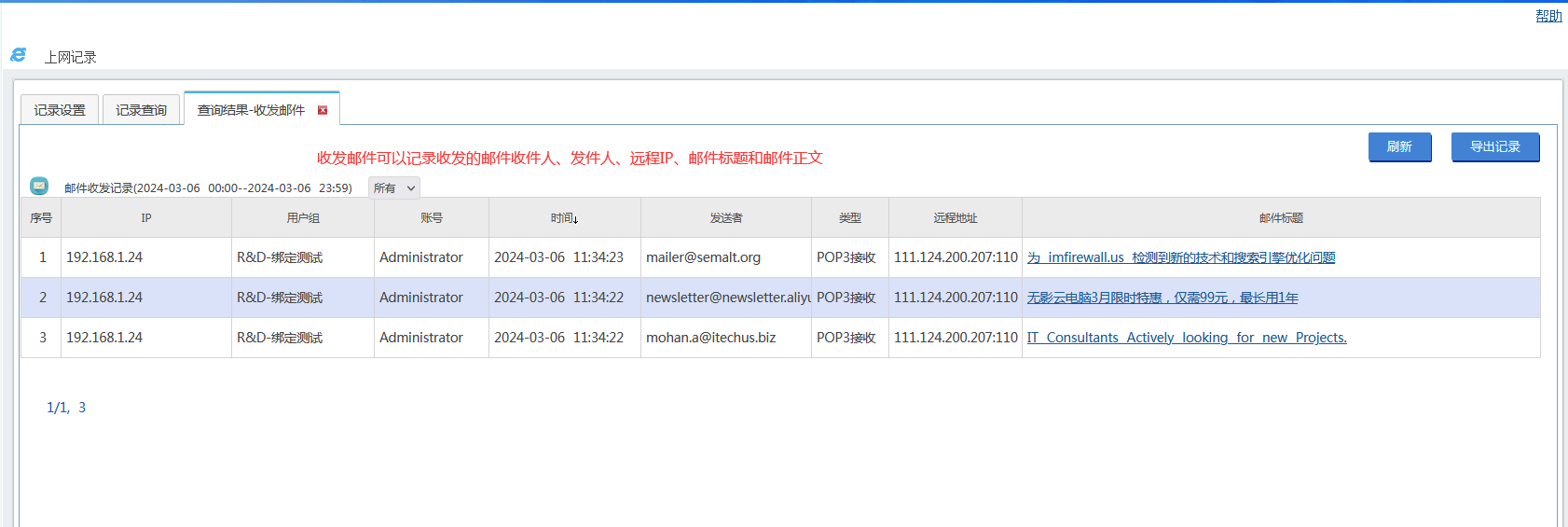
Task: Switch to the 记录查询 tab
Action: (141, 110)
